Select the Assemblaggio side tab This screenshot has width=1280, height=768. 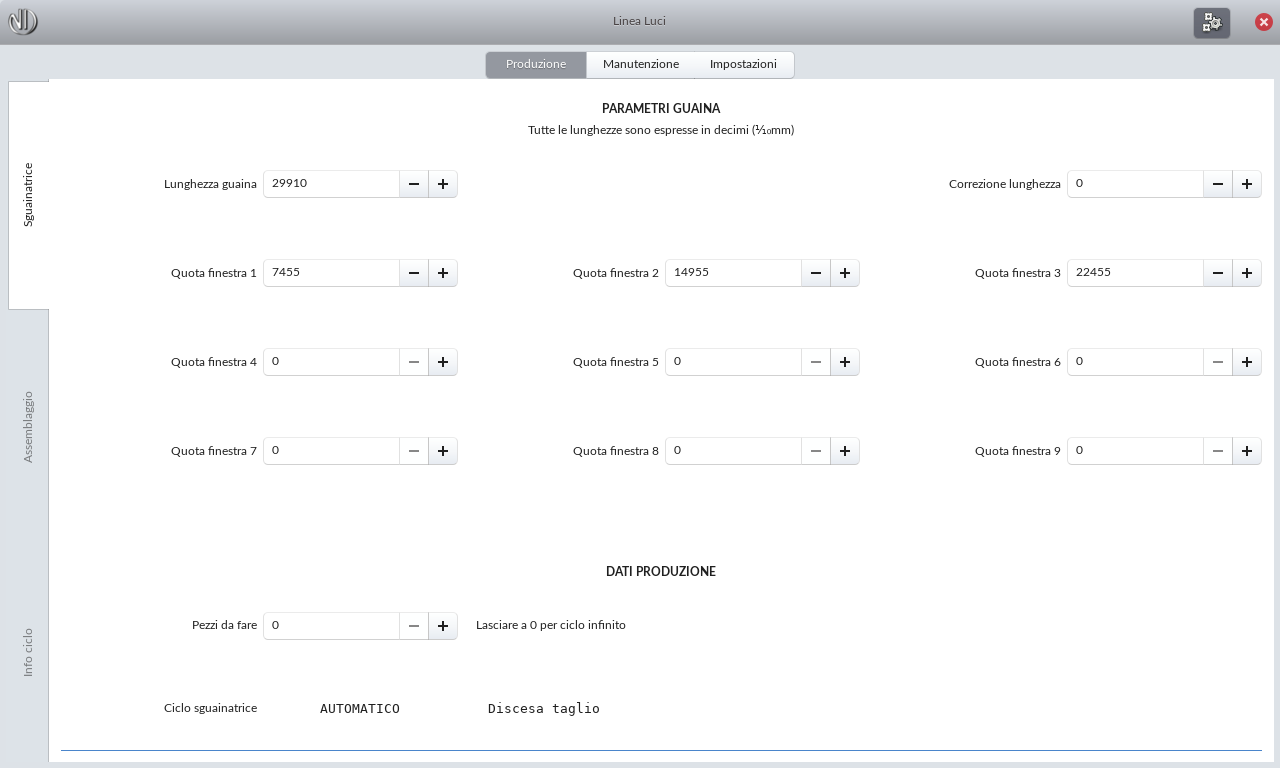point(28,426)
